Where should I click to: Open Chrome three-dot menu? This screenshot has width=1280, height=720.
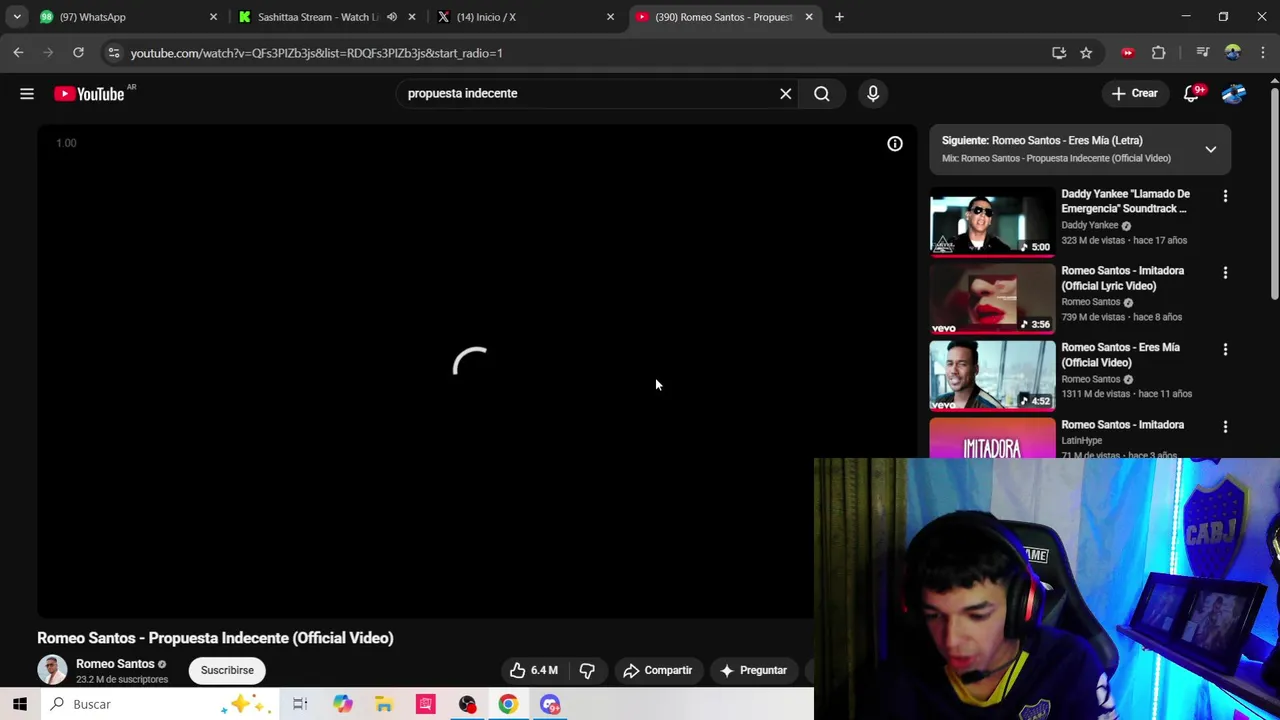coord(1263,53)
